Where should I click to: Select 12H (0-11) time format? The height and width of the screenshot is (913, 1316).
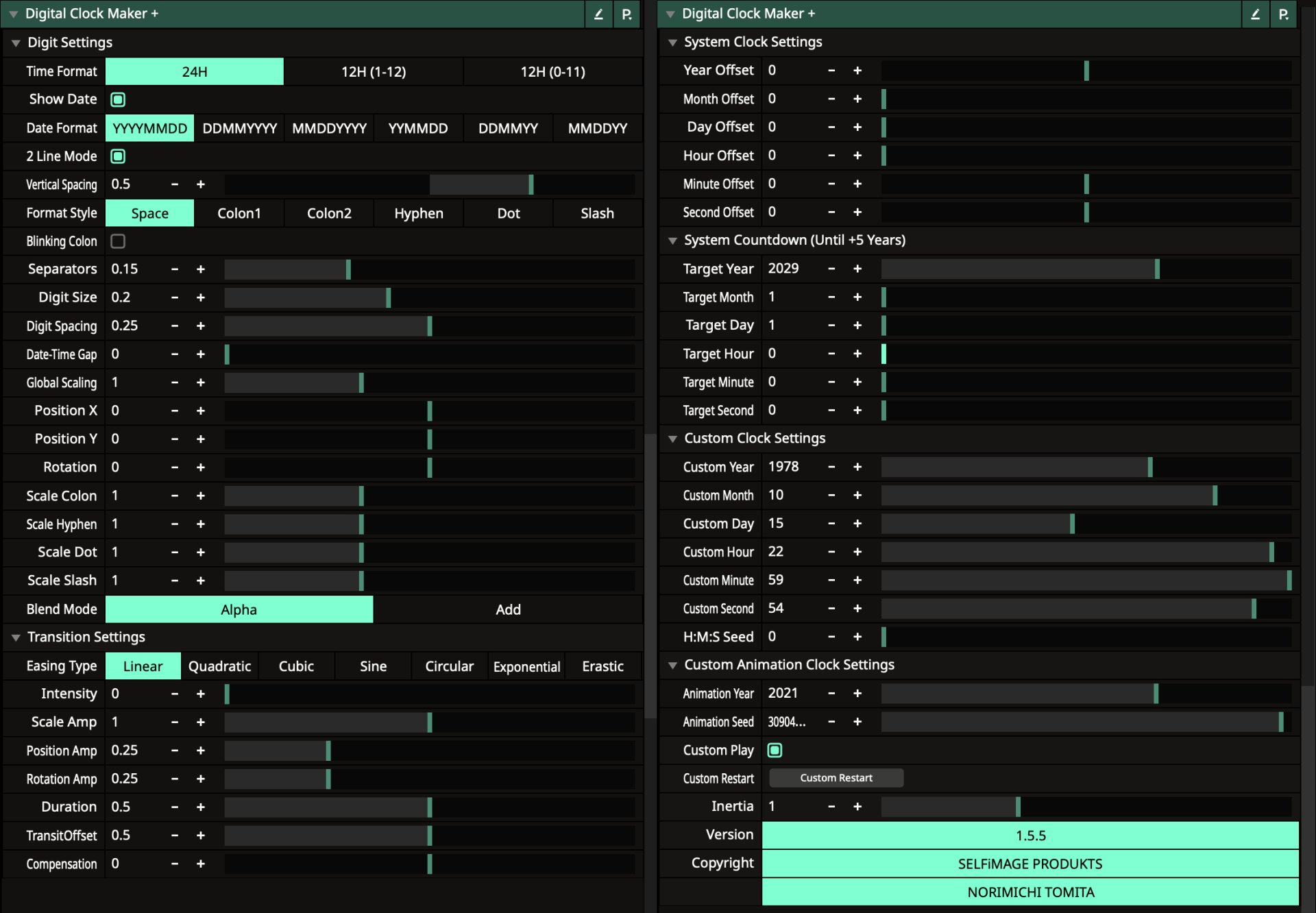pyautogui.click(x=552, y=71)
